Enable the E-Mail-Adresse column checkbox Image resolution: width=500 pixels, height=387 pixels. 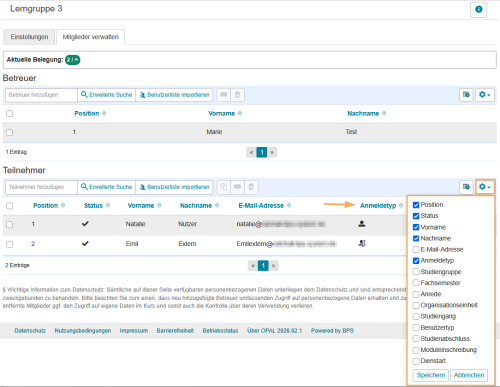(416, 250)
